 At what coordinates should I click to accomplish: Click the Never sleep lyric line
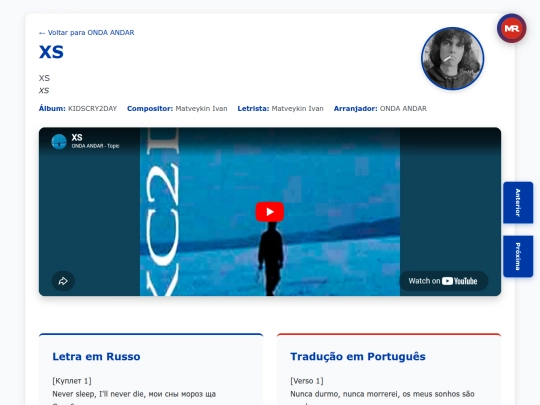click(x=134, y=394)
